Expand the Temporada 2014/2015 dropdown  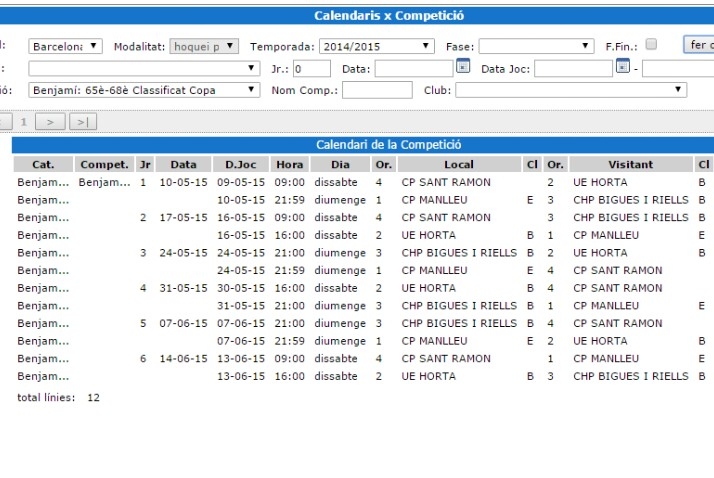377,46
